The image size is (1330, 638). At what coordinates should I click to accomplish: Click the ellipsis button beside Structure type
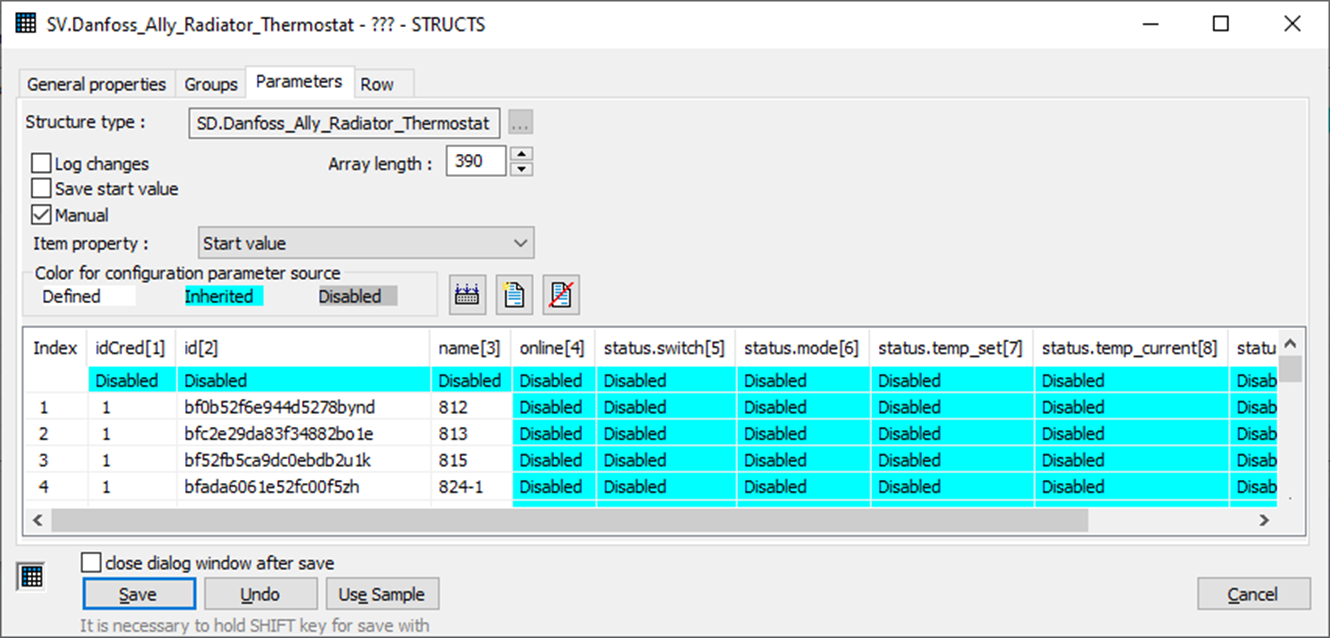click(x=521, y=123)
